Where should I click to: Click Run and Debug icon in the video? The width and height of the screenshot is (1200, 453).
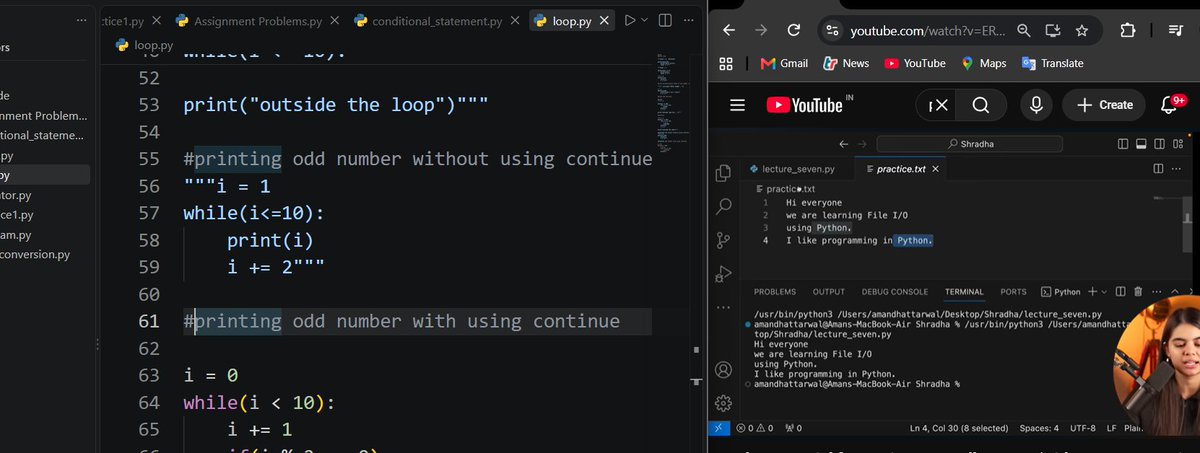724,273
